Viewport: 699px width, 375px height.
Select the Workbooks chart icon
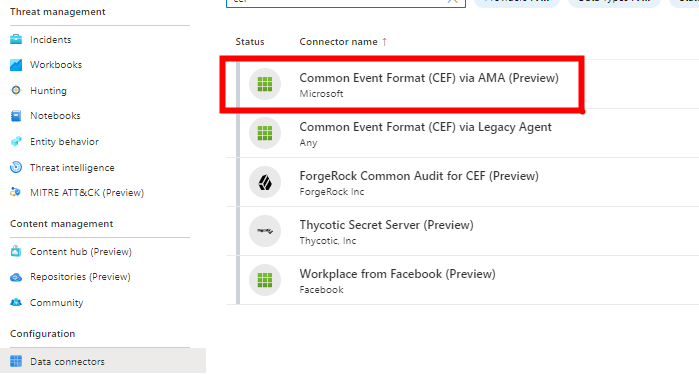(x=16, y=65)
